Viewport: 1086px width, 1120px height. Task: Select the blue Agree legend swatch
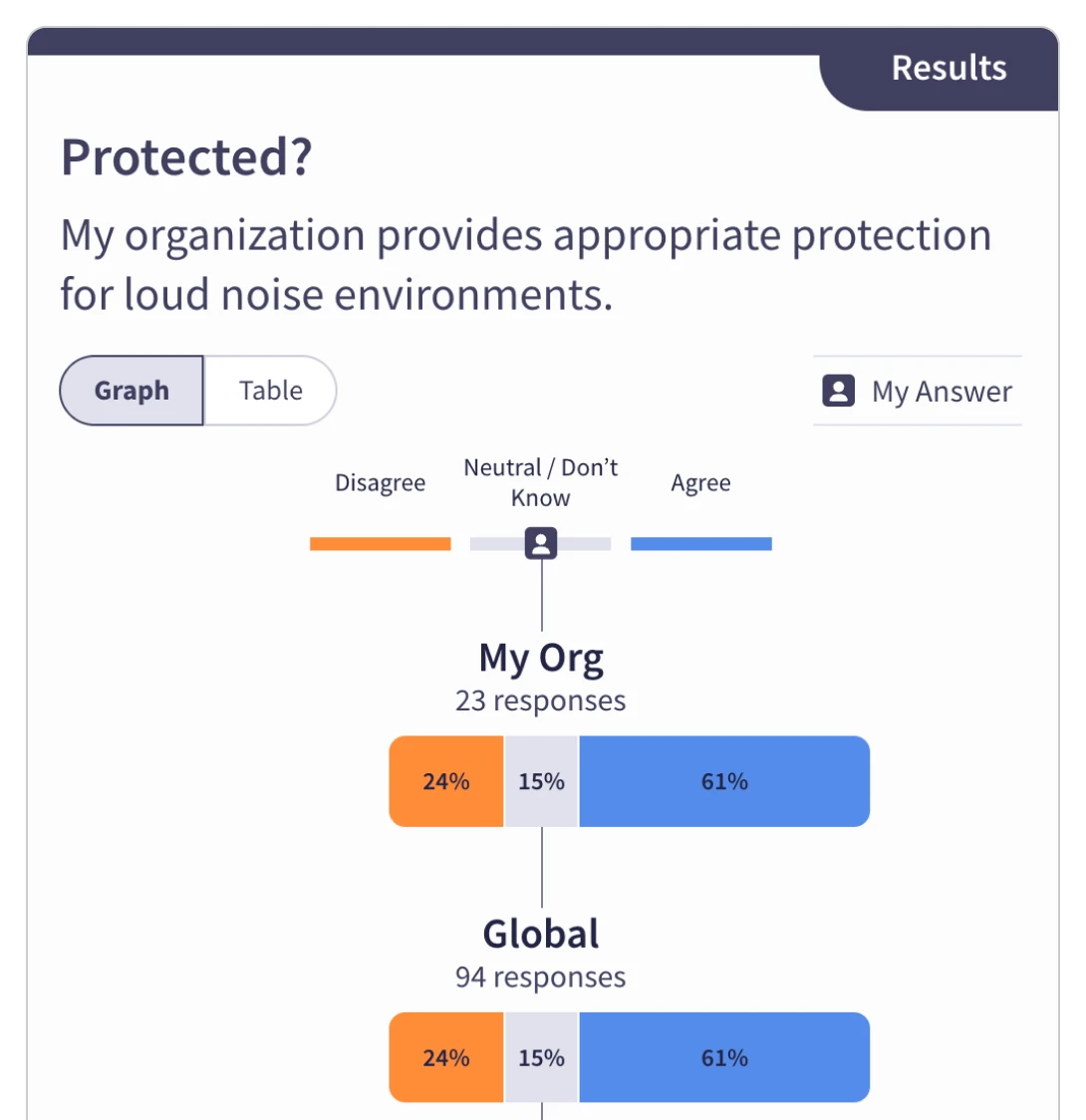click(x=700, y=544)
